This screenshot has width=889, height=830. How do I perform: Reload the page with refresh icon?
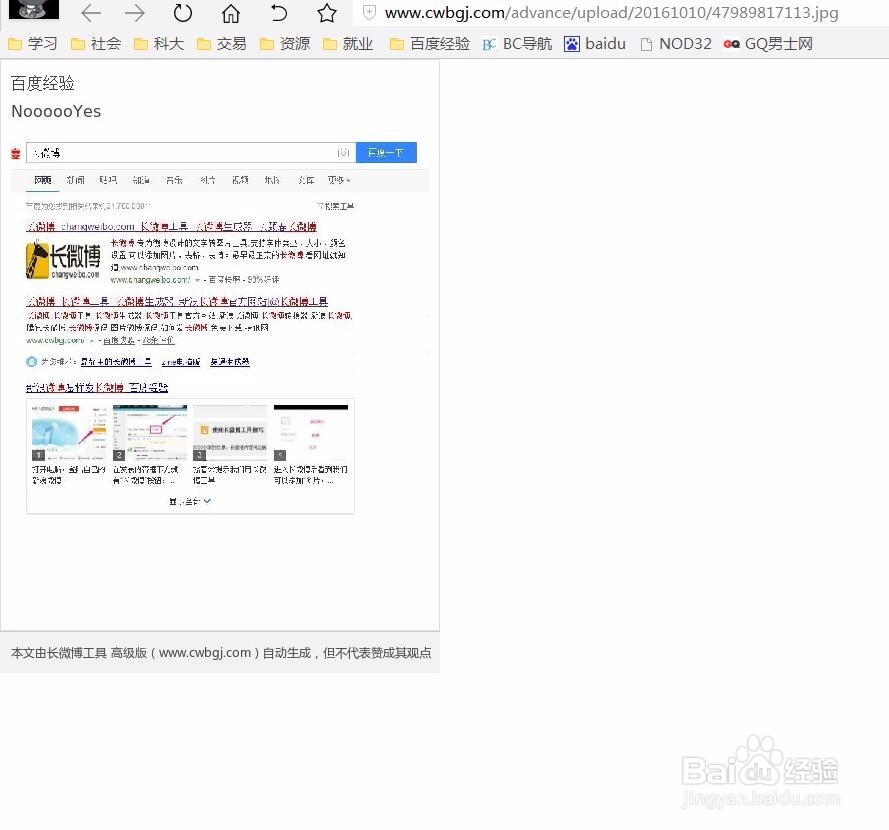click(183, 13)
